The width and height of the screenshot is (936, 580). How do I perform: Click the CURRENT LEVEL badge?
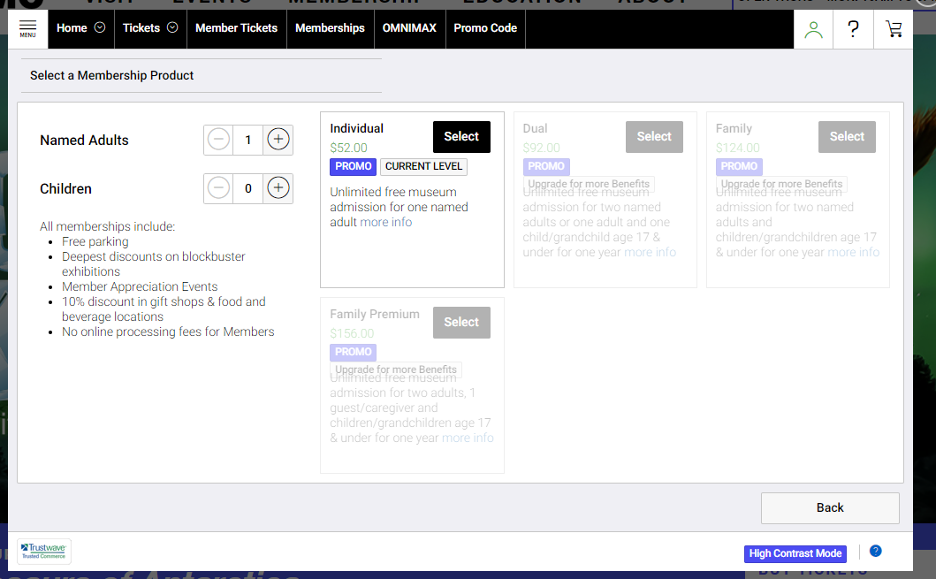point(424,166)
